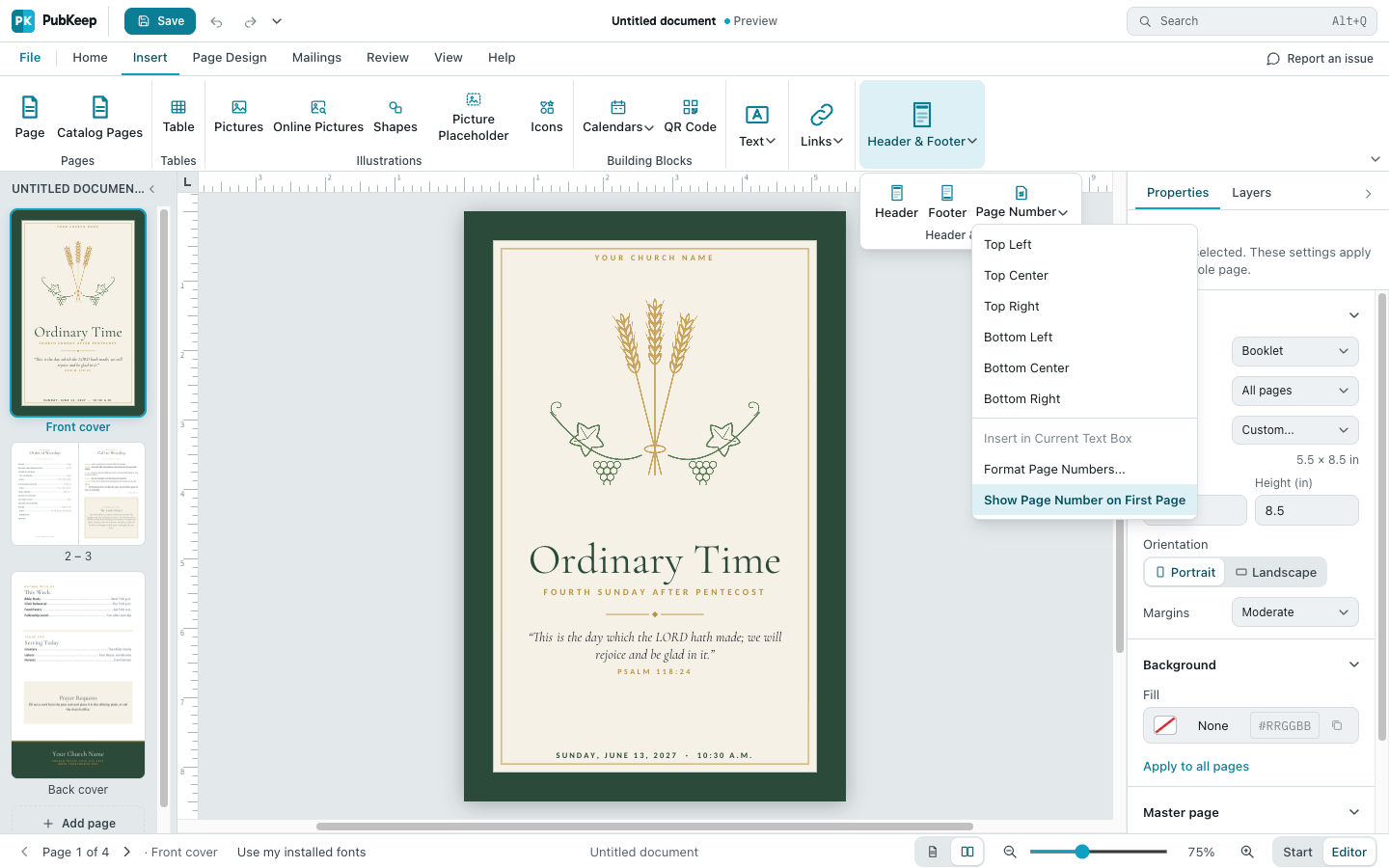
Task: Open the Calendars dropdown
Action: click(x=618, y=118)
